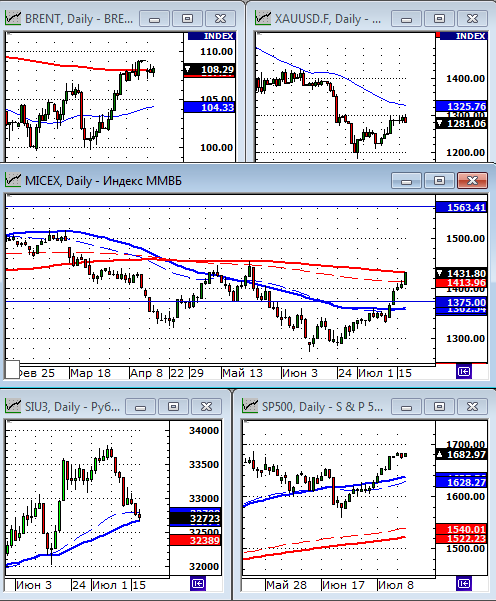This screenshot has height=601, width=496.
Task: Click the Июл 1 date on MICEX axis
Action: pos(376,373)
